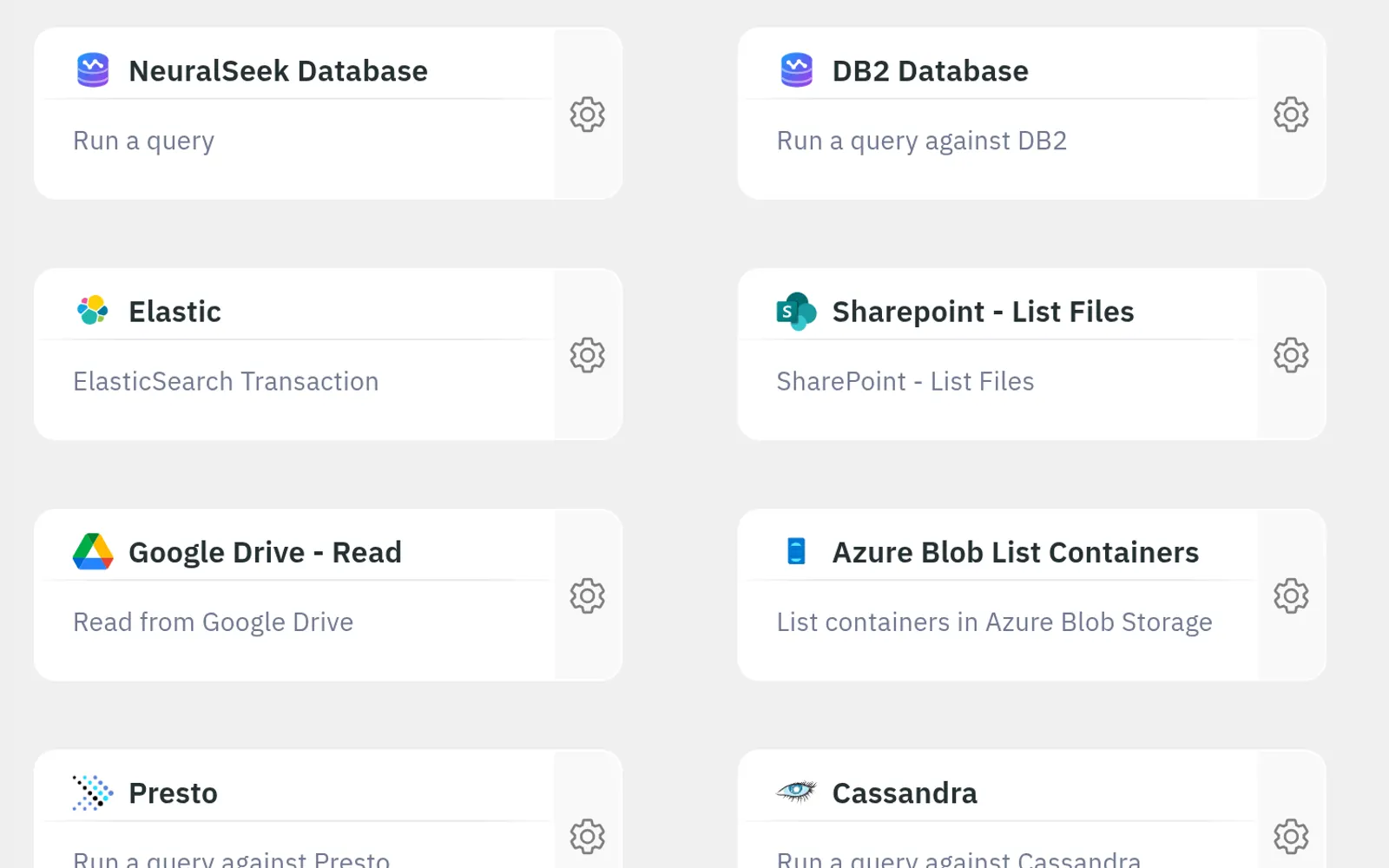
Task: Click 'List containers in Azure Blob Storage' text
Action: [x=994, y=622]
